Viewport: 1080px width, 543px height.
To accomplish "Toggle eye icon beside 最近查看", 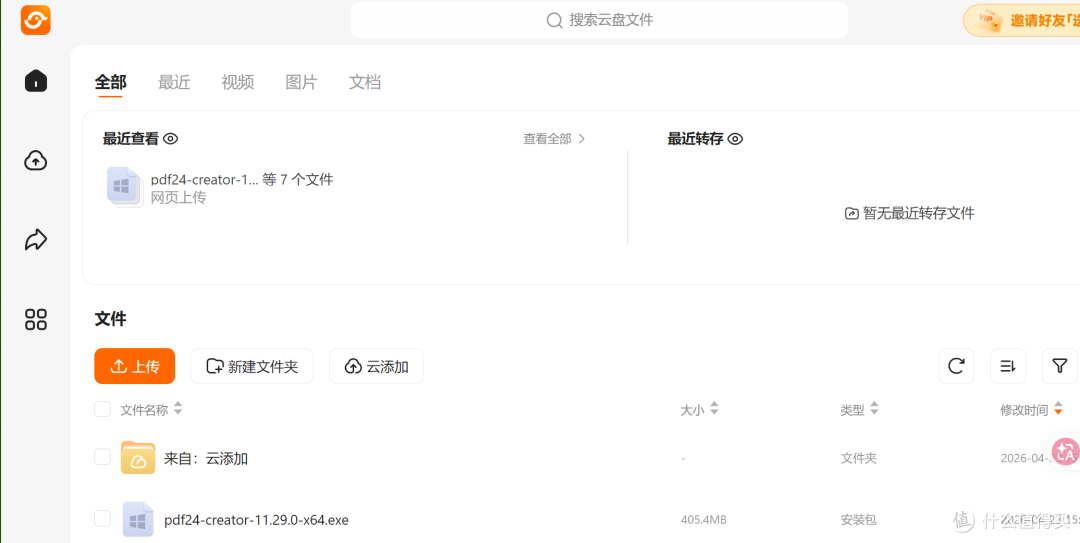I will [x=171, y=139].
